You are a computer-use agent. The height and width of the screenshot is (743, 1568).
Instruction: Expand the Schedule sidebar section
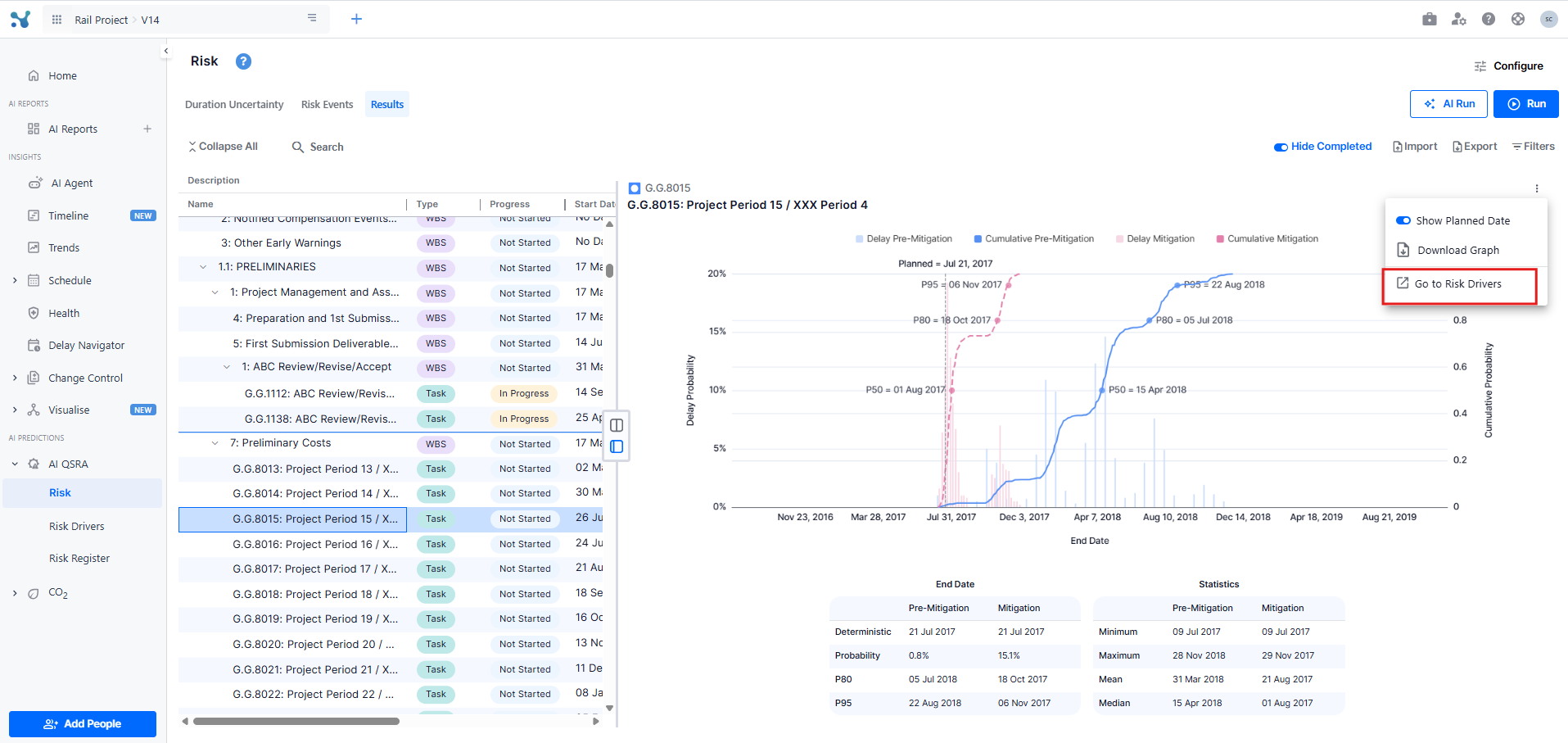coord(15,280)
